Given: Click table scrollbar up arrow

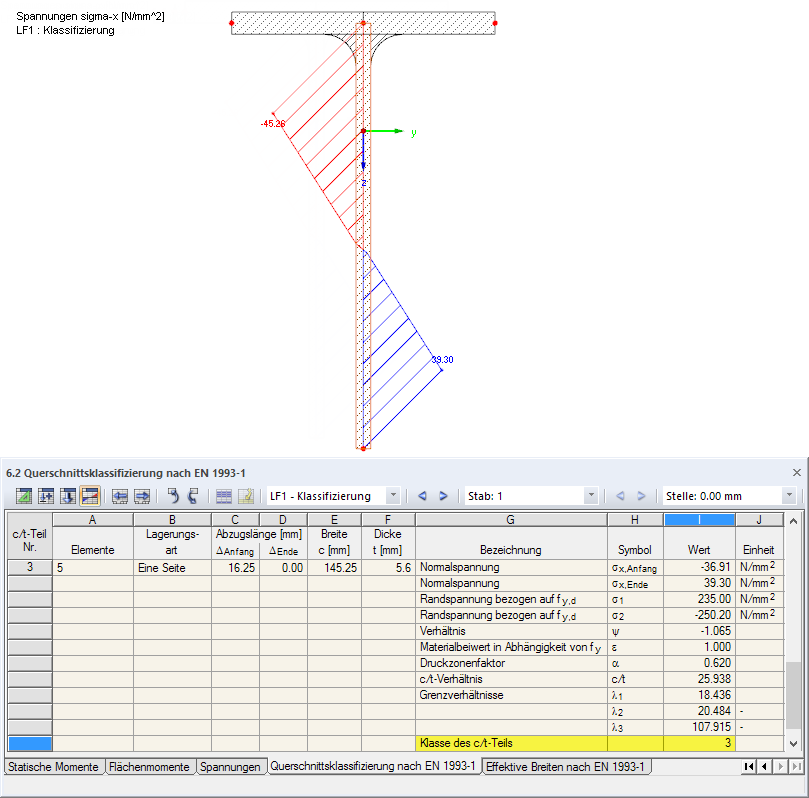Looking at the screenshot, I should [794, 521].
